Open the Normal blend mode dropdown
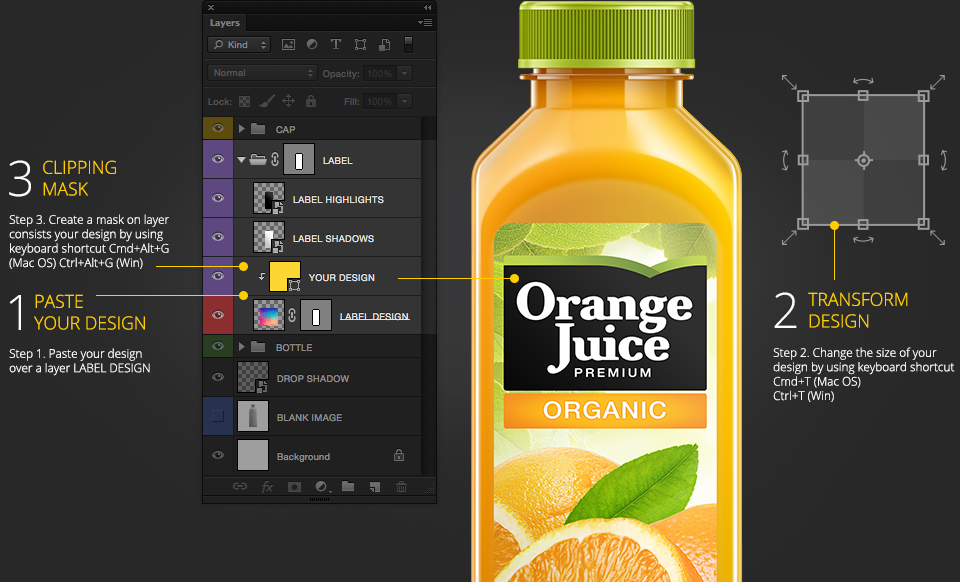Screen dimensions: 960x582 262,73
